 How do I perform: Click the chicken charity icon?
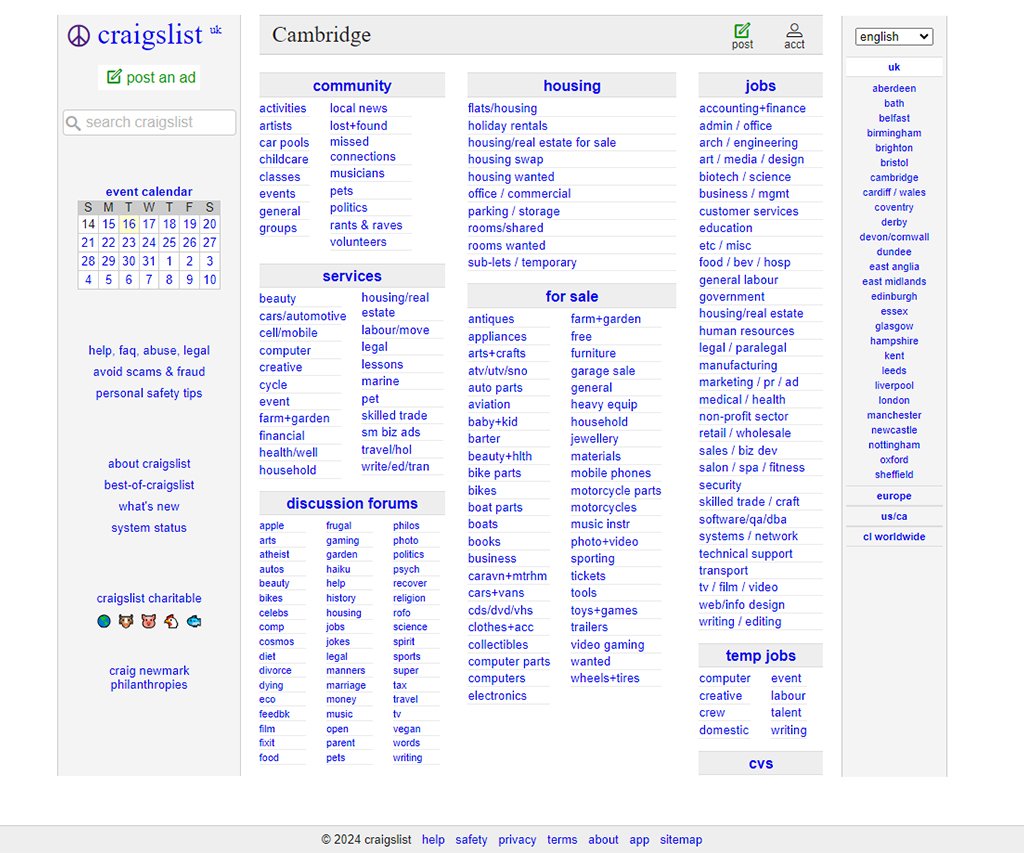(170, 621)
